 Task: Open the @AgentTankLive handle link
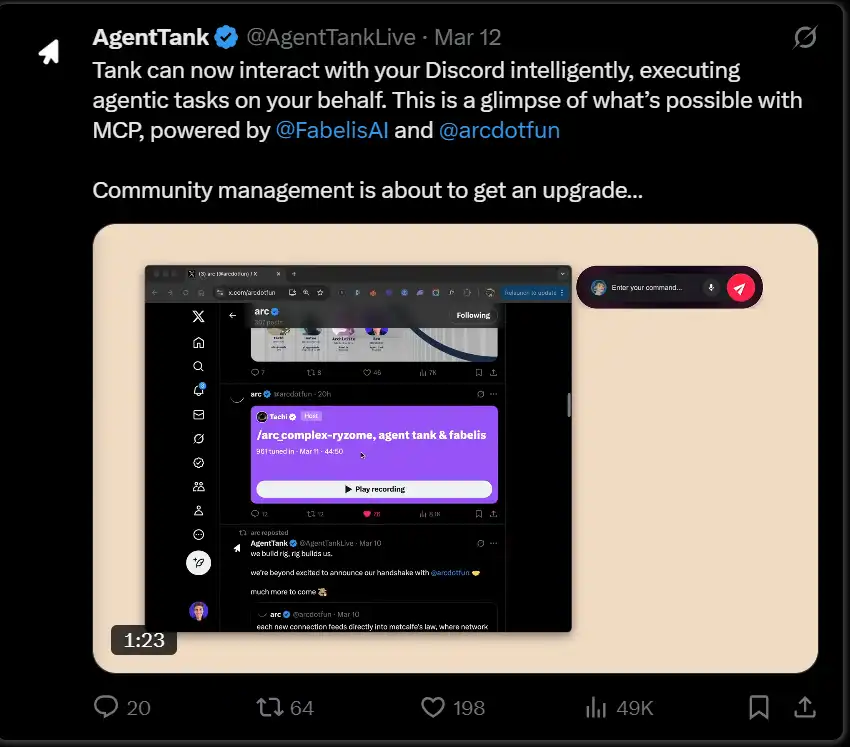[x=331, y=38]
